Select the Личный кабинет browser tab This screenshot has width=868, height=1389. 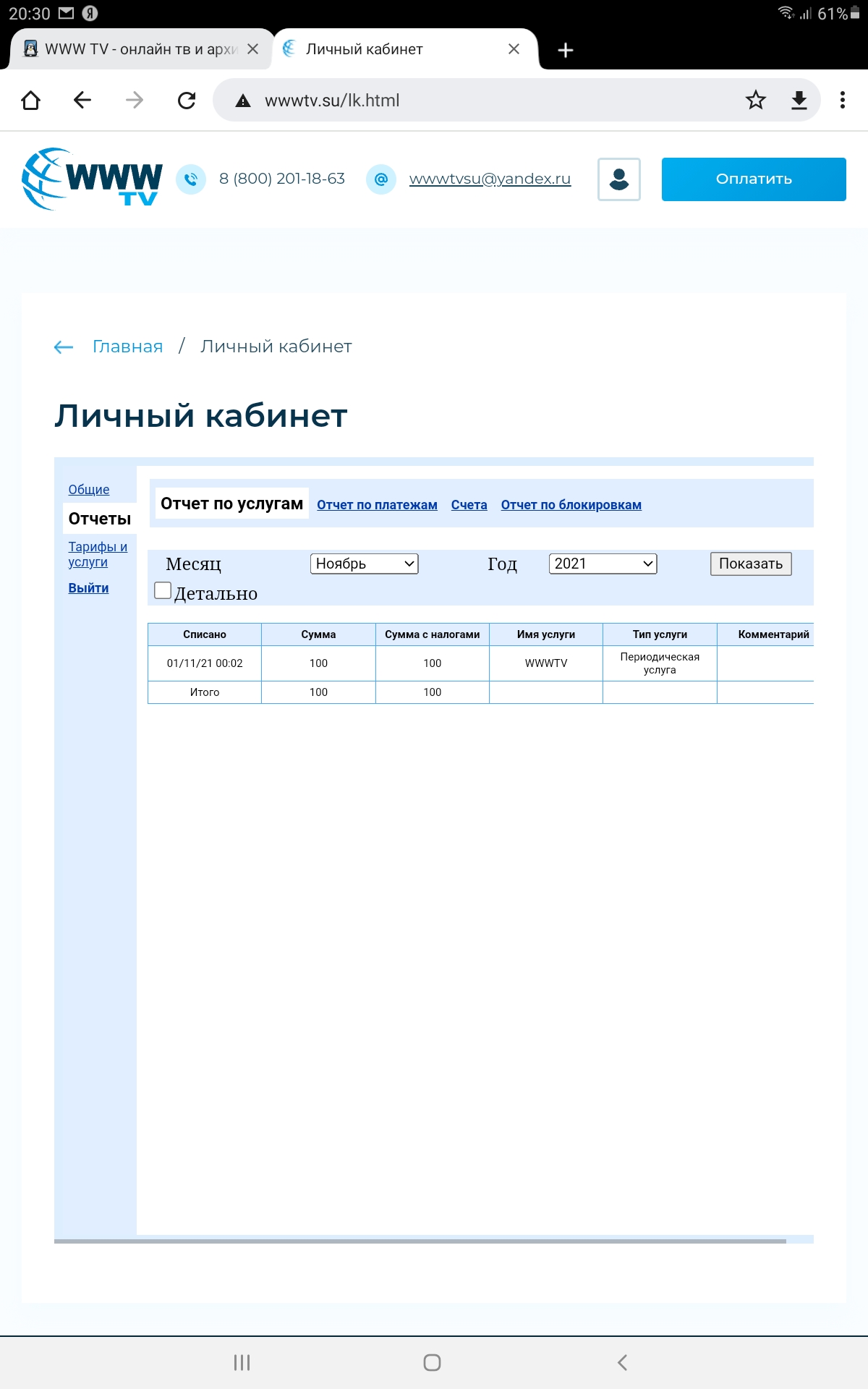(405, 49)
